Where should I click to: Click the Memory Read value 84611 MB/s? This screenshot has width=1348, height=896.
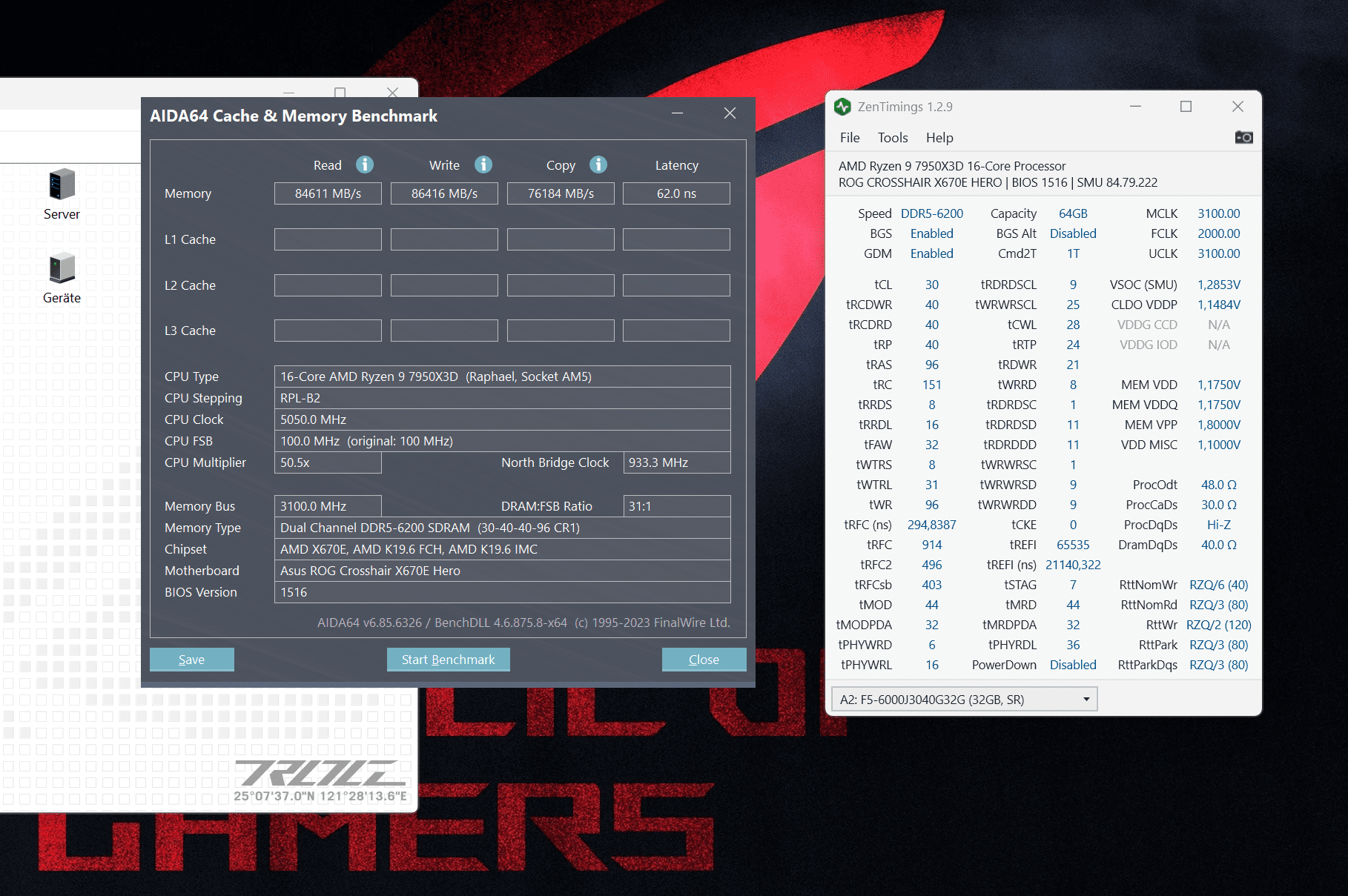click(x=328, y=193)
